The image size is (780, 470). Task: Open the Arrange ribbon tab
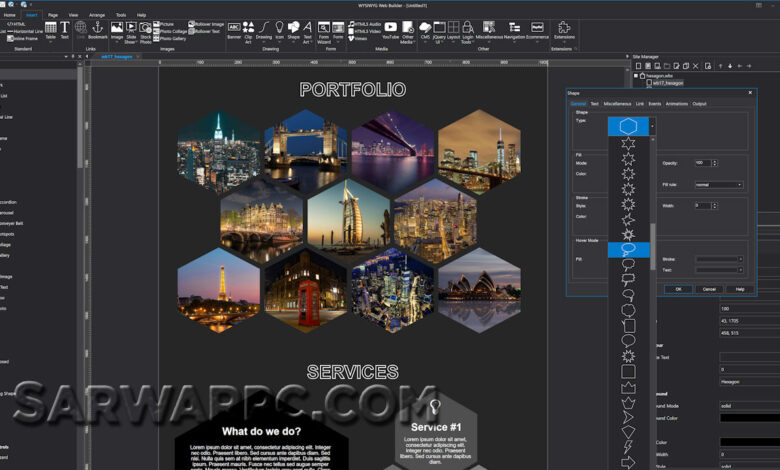[x=97, y=15]
